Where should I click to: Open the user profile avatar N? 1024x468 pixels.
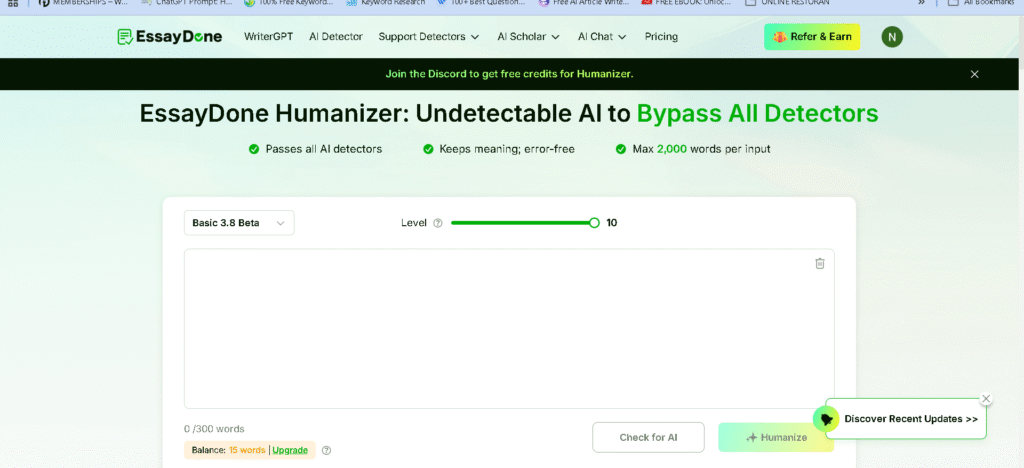coord(891,37)
